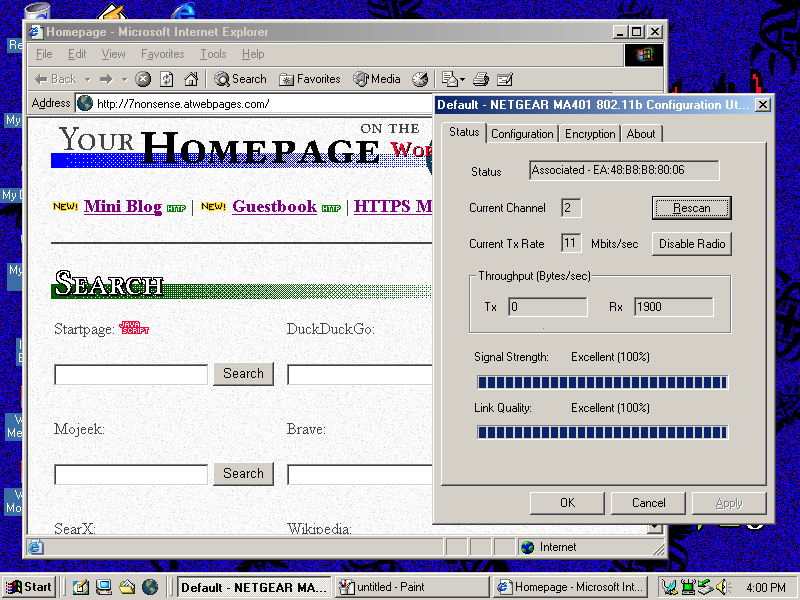Switch to the Encryption tab
The width and height of the screenshot is (800, 600).
[x=589, y=133]
